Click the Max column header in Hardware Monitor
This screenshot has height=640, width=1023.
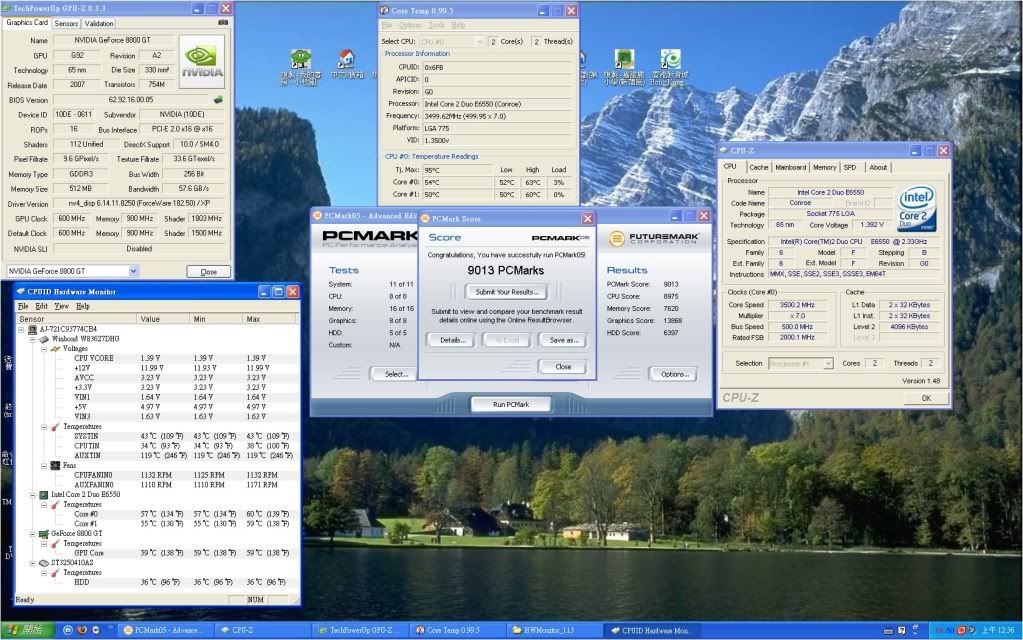269,319
